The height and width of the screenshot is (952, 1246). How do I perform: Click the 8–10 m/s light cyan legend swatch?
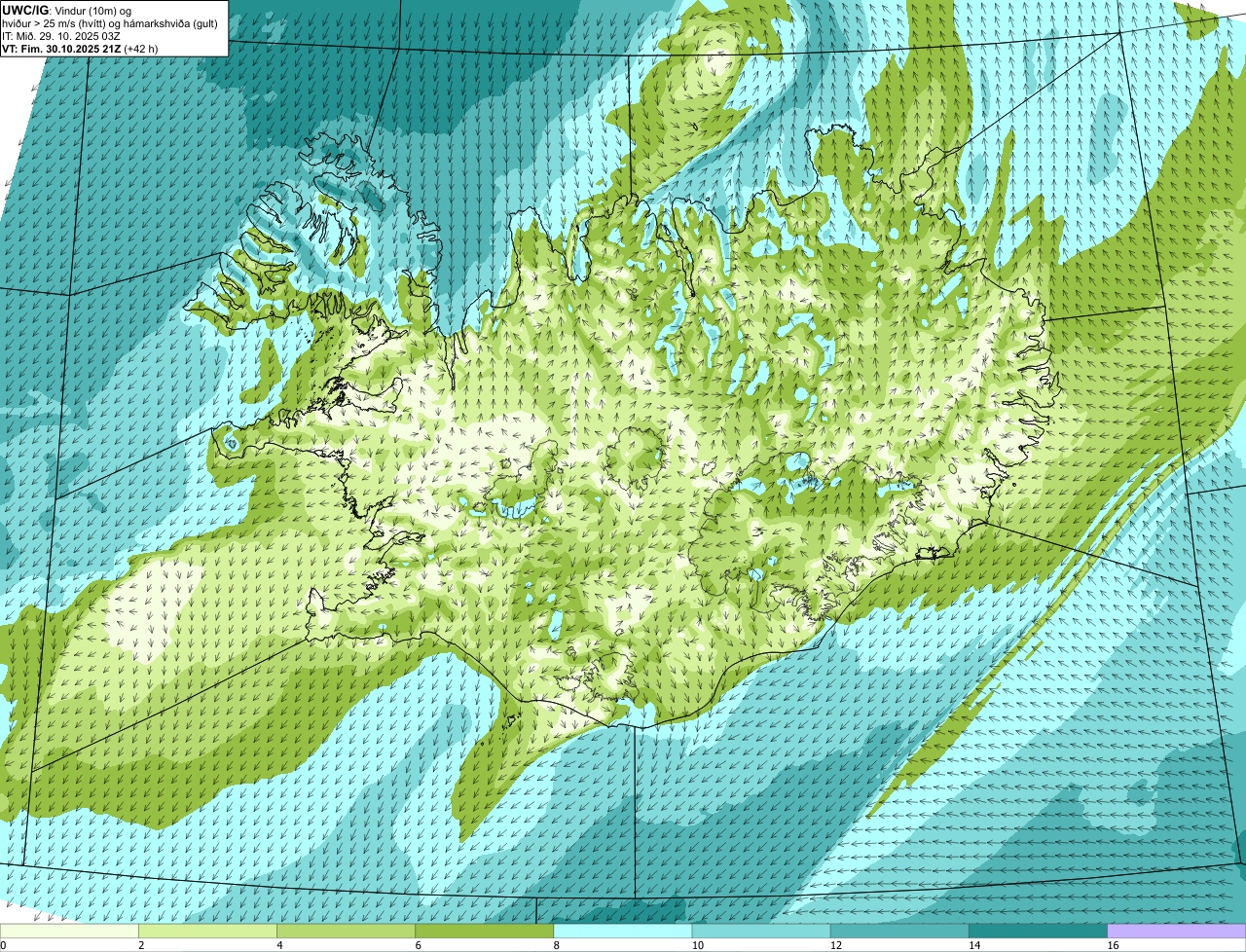tap(623, 932)
